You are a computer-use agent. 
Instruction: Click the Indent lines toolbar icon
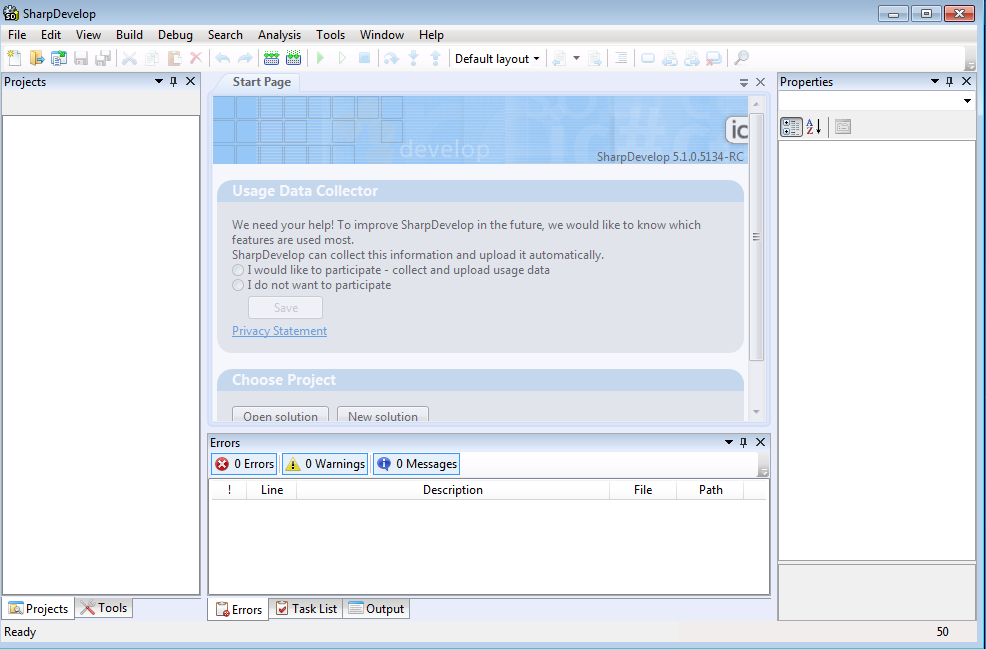click(x=621, y=58)
